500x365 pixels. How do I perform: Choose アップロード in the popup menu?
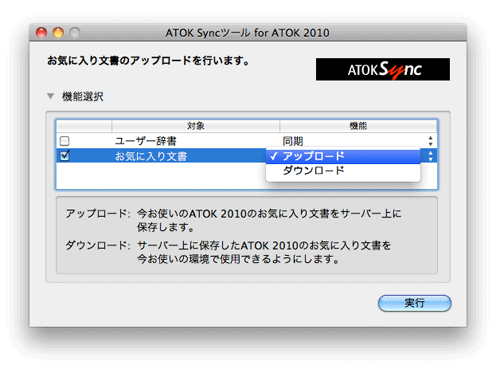(x=343, y=156)
